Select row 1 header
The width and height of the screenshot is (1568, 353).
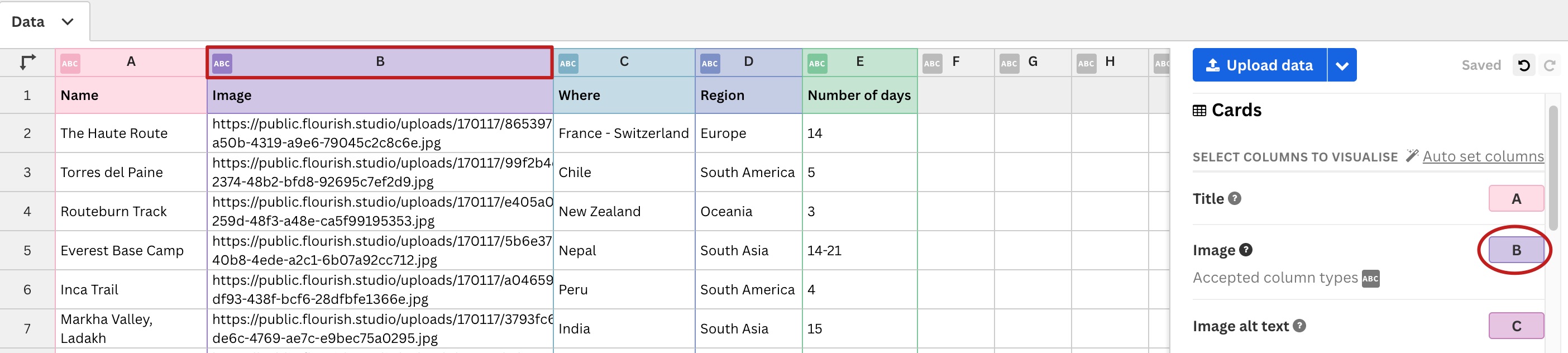(x=27, y=95)
